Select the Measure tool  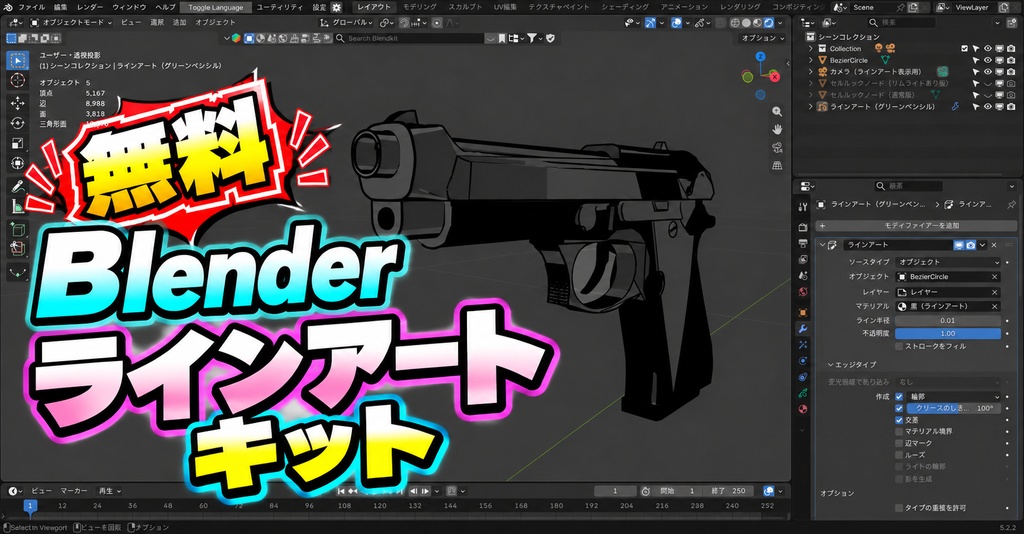coord(18,206)
